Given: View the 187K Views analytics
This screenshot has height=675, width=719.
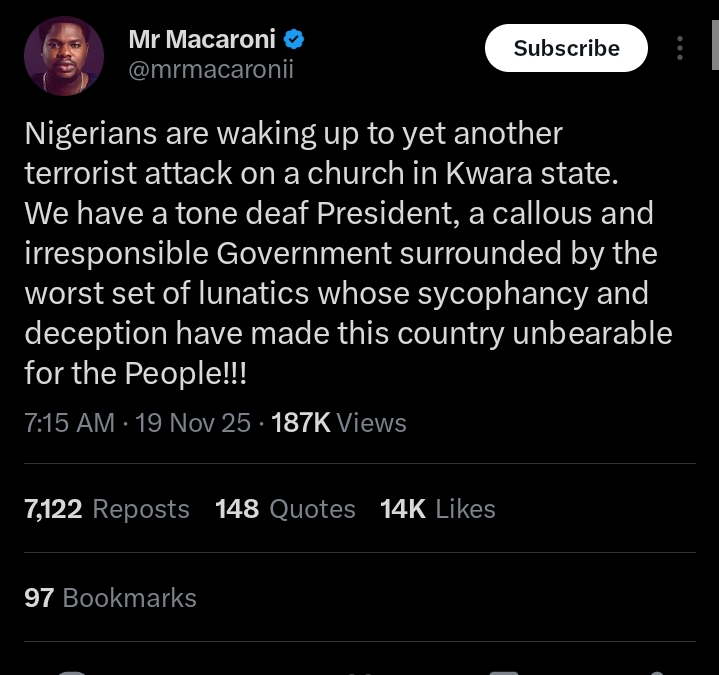Looking at the screenshot, I should tap(339, 423).
